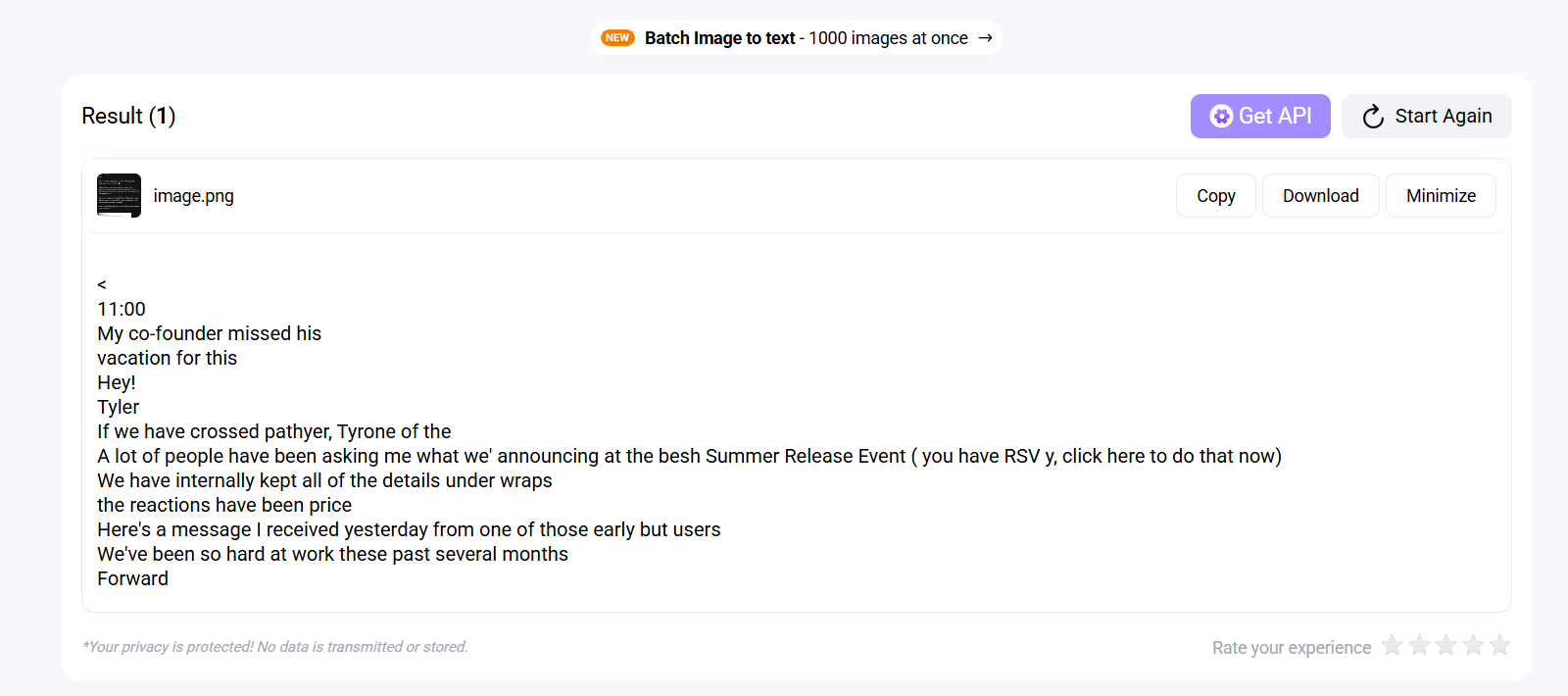Click the arrow at the banner's end
The image size is (1568, 696).
pyautogui.click(x=985, y=38)
